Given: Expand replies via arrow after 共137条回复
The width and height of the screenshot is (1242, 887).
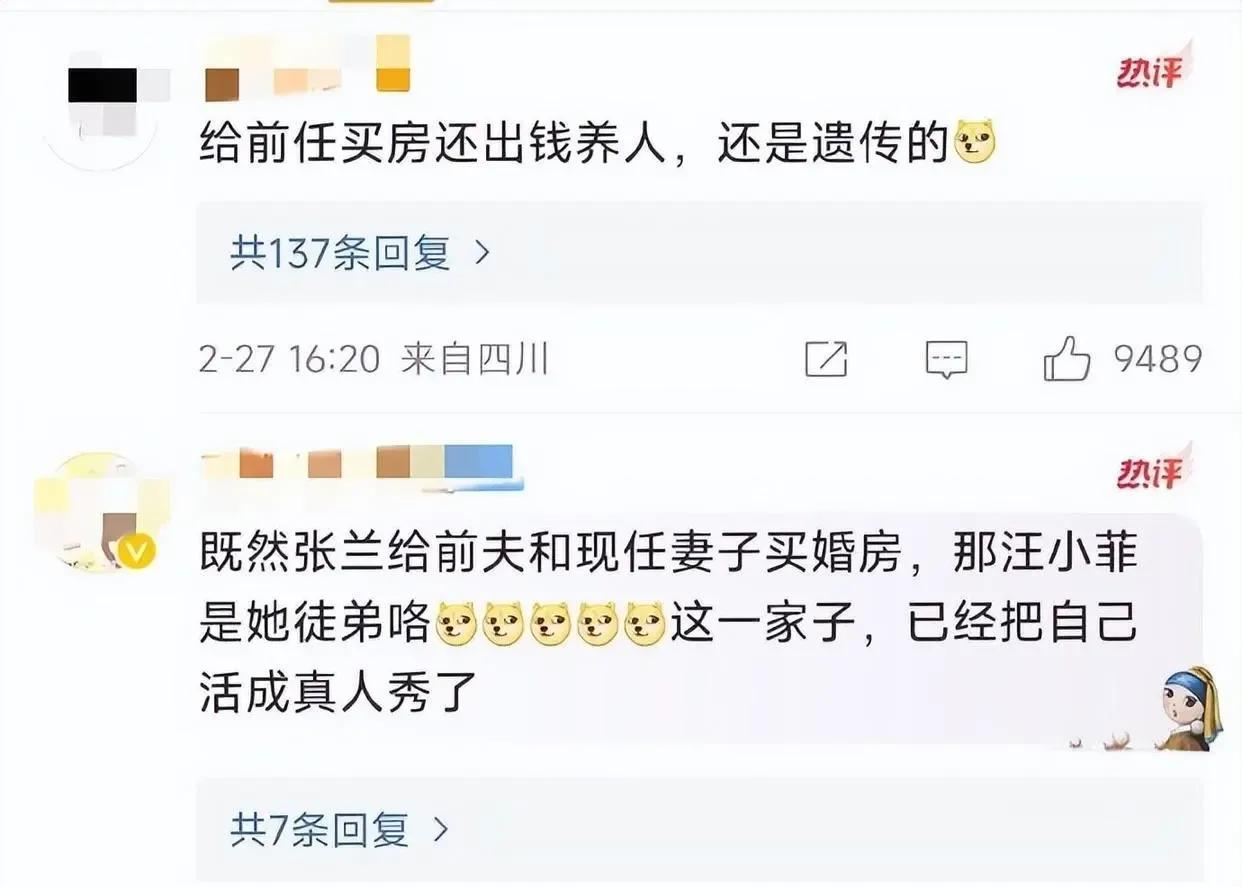Looking at the screenshot, I should coord(482,253).
